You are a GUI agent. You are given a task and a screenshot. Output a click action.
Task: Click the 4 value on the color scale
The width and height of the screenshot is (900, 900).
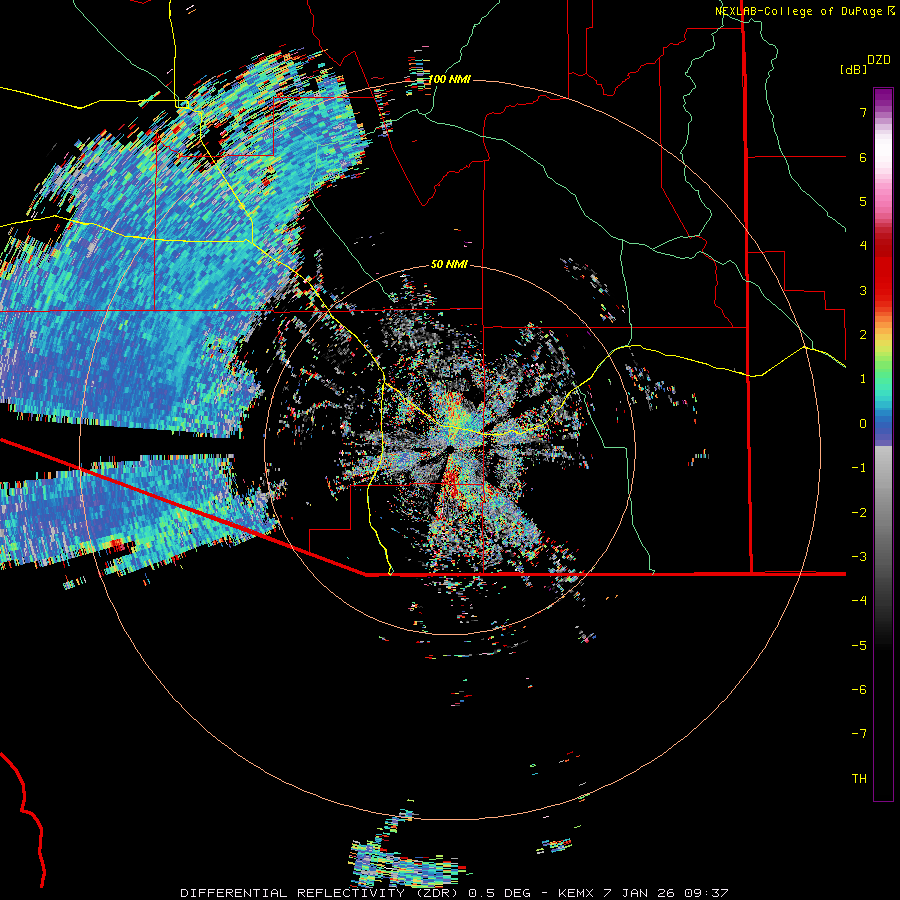[863, 246]
